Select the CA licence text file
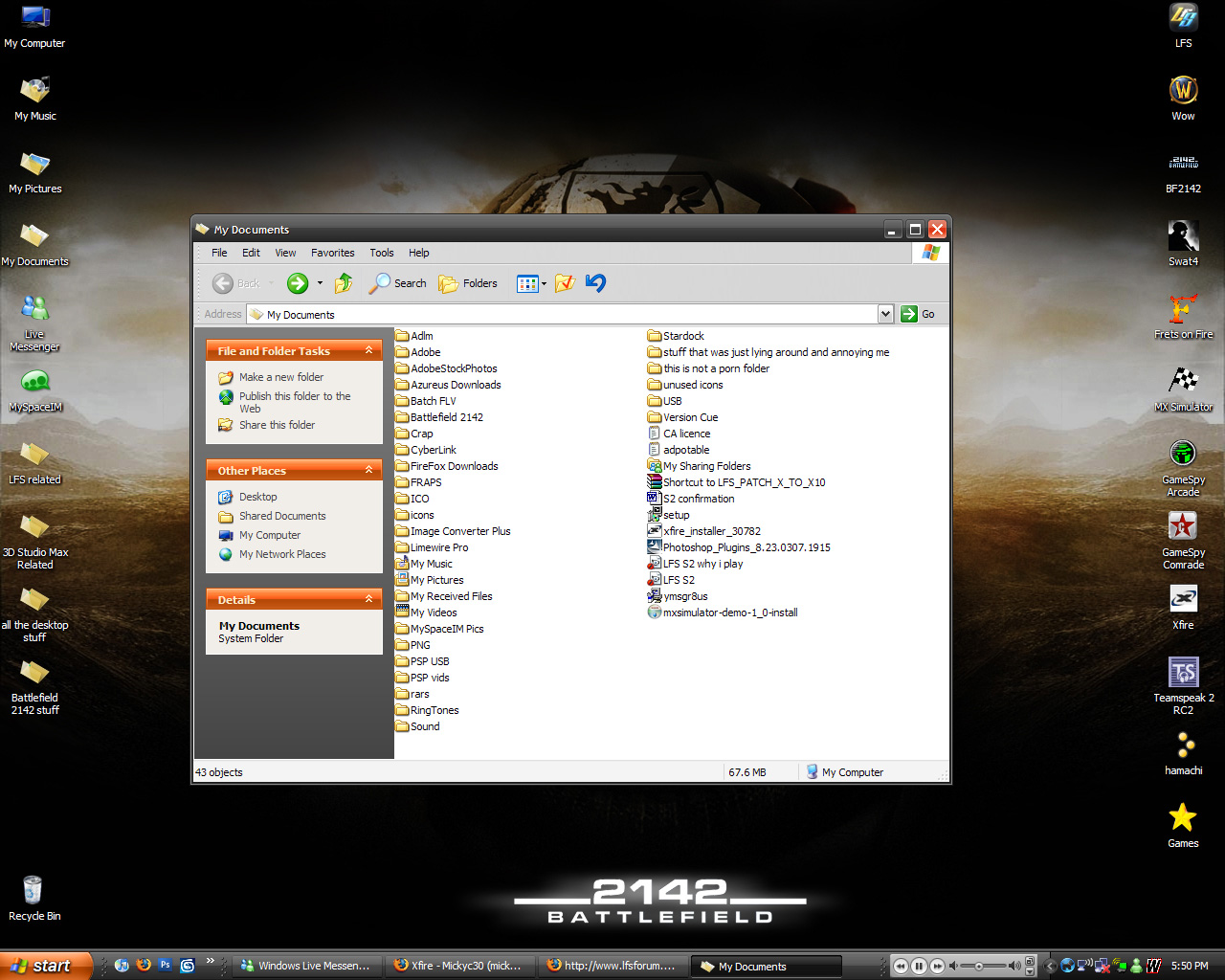 click(x=679, y=434)
